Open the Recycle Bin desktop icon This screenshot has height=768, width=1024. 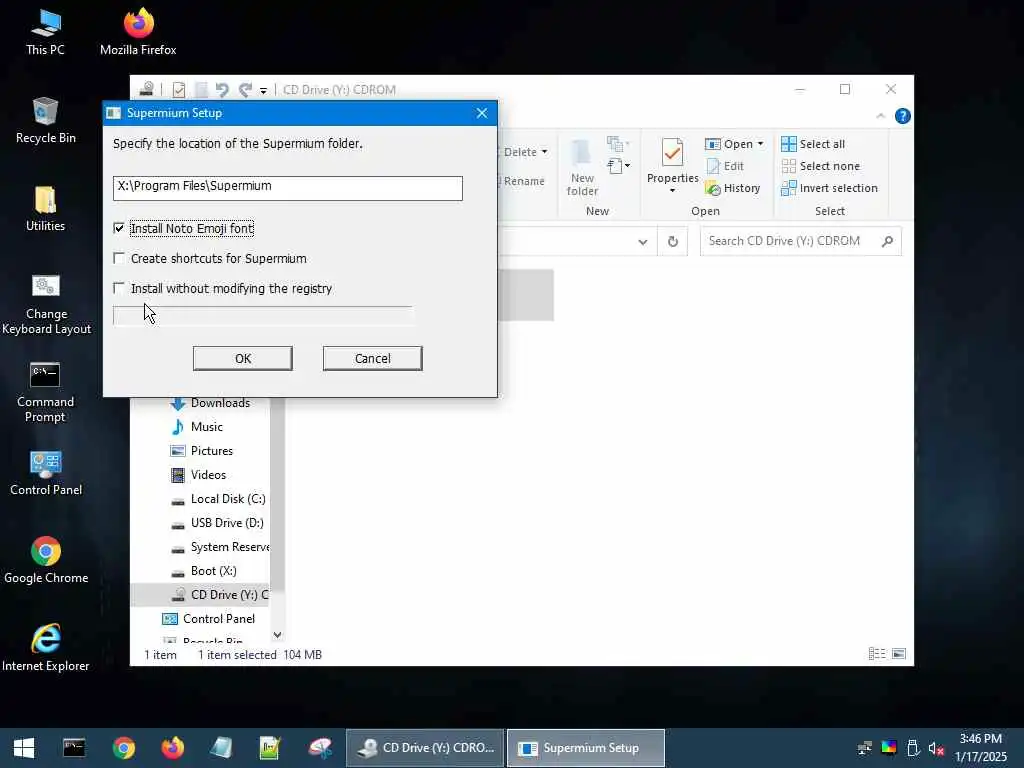pos(45,120)
